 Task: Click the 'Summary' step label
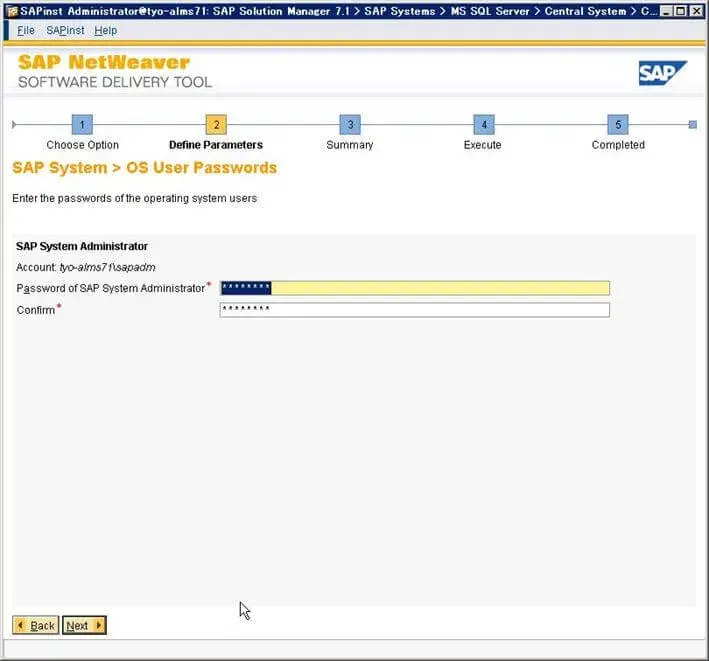pyautogui.click(x=350, y=145)
